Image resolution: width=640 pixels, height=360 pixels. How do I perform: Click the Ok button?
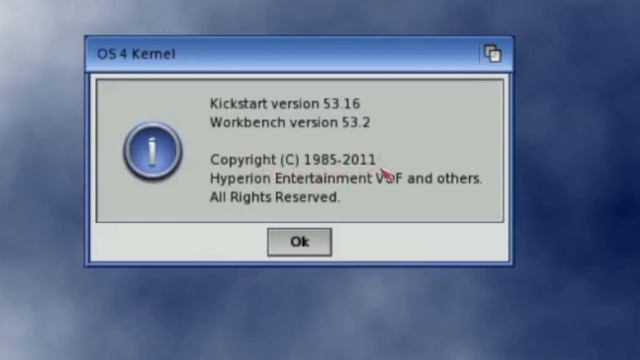tap(300, 242)
